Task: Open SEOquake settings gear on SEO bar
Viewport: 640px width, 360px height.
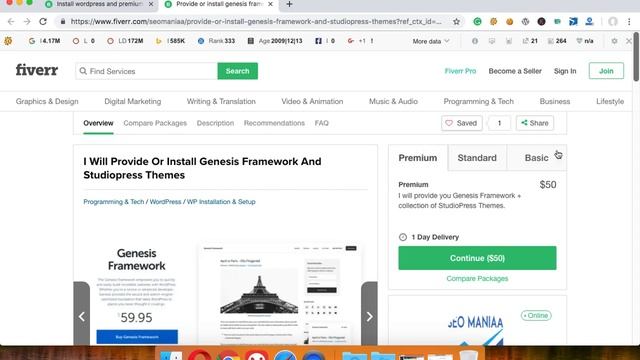Action: (614, 41)
